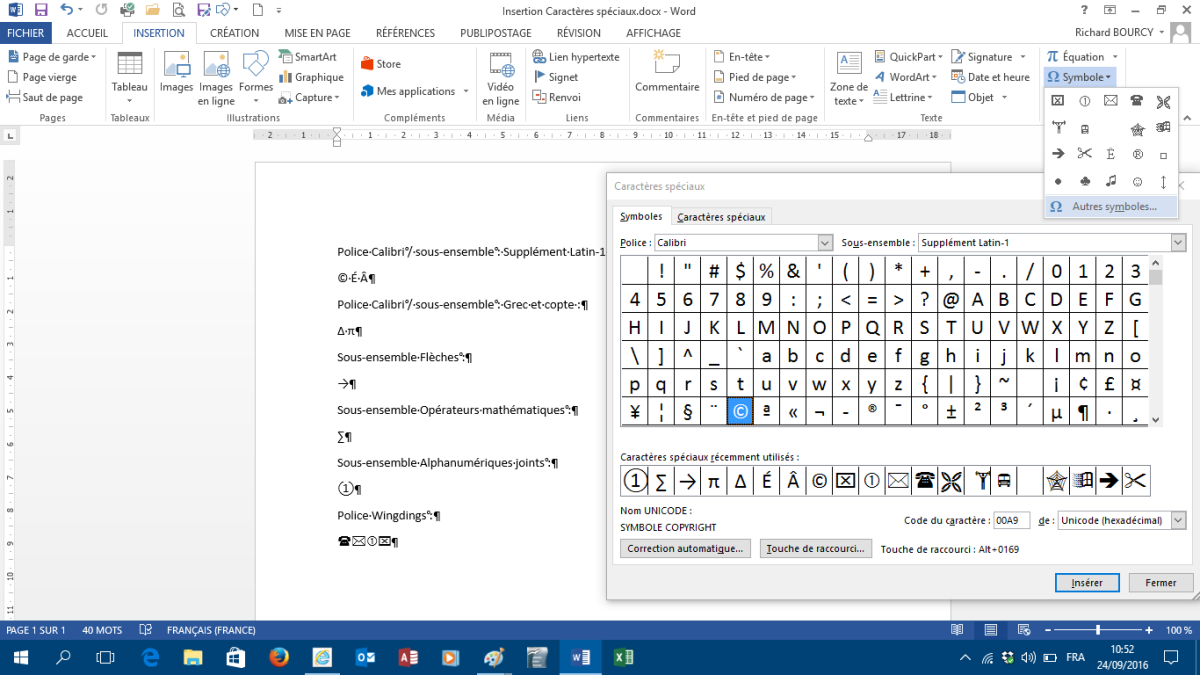Click the Insérer button
This screenshot has width=1200, height=675.
tap(1087, 582)
